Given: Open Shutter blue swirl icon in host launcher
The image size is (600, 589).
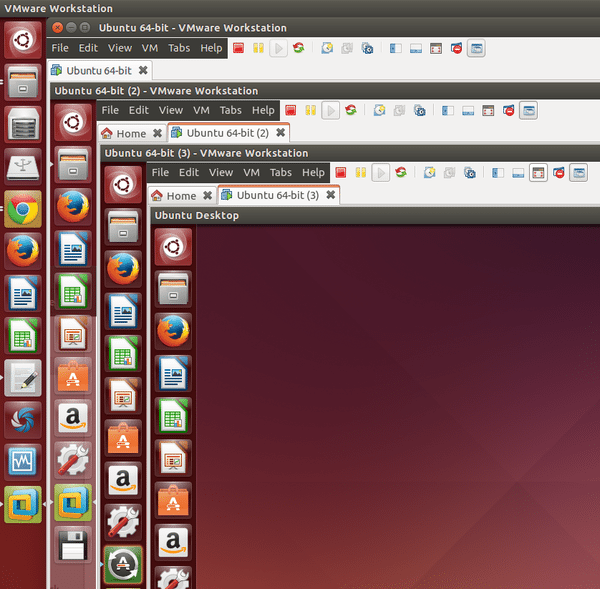Looking at the screenshot, I should 23,420.
